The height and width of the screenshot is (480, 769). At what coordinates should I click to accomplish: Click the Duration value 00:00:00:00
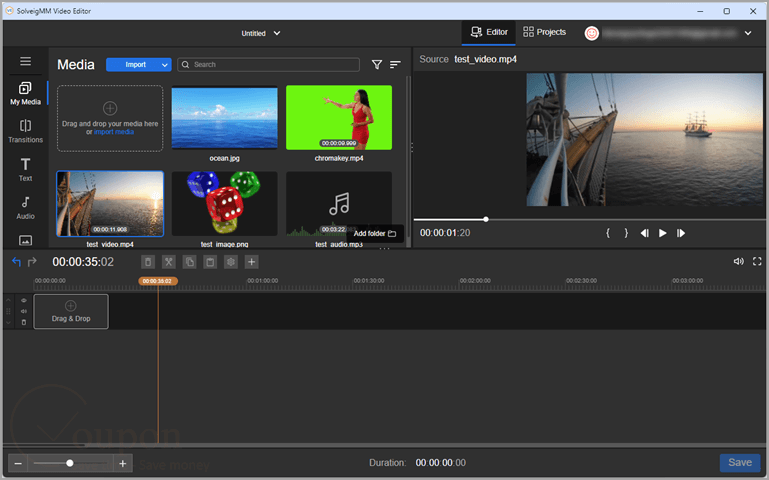click(x=440, y=463)
